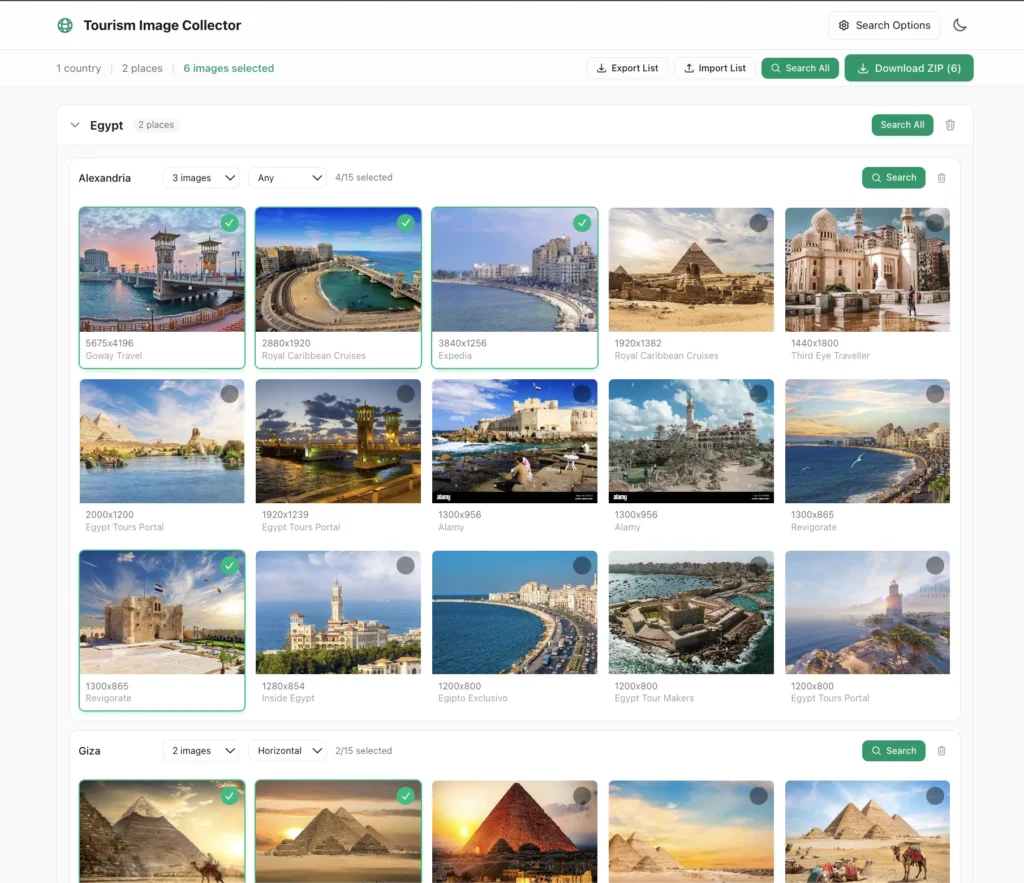The width and height of the screenshot is (1024, 883).
Task: Select the Egypt Tour Makers image circle
Action: coord(758,566)
